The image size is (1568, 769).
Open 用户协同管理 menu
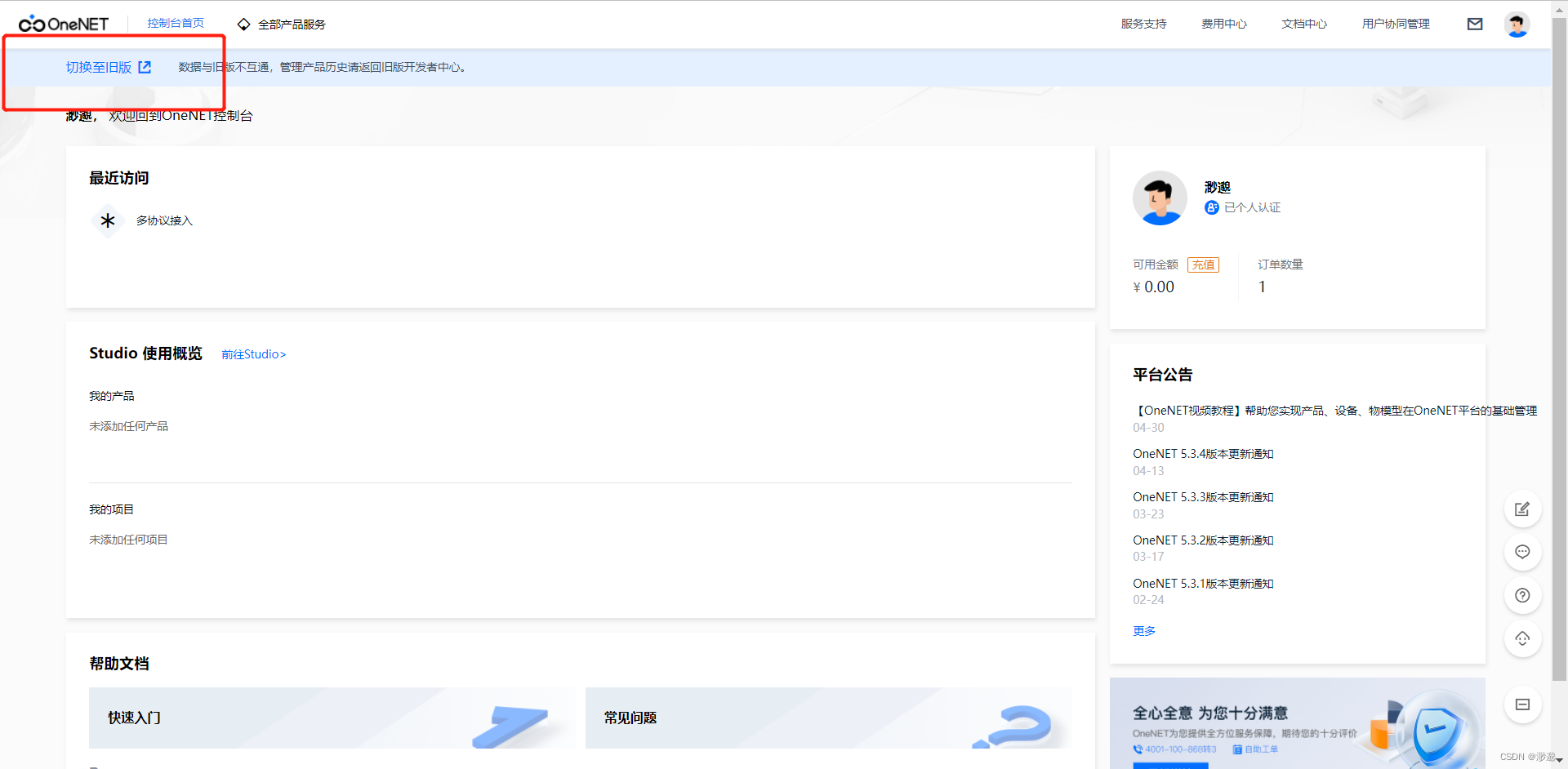tap(1396, 24)
